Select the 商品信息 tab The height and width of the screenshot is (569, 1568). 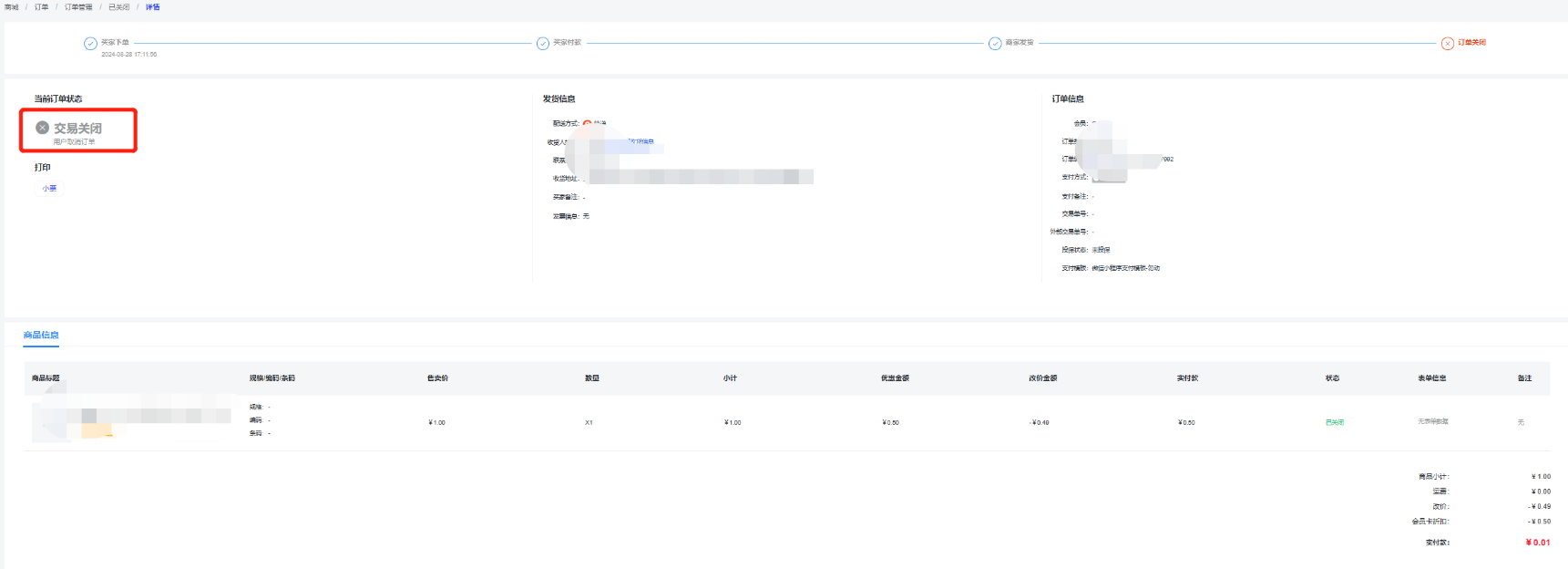click(x=41, y=336)
